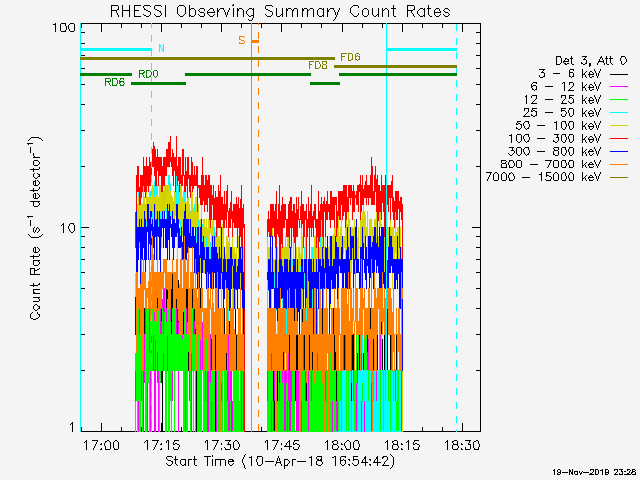
Task: Click the dashed cyan vertical line near 18:28
Action: coord(456,227)
